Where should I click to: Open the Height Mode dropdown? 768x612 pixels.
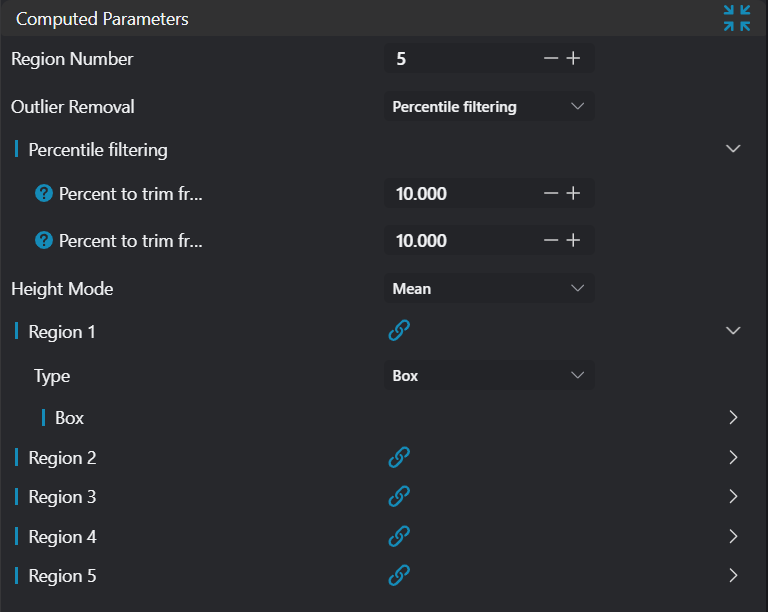pos(489,288)
